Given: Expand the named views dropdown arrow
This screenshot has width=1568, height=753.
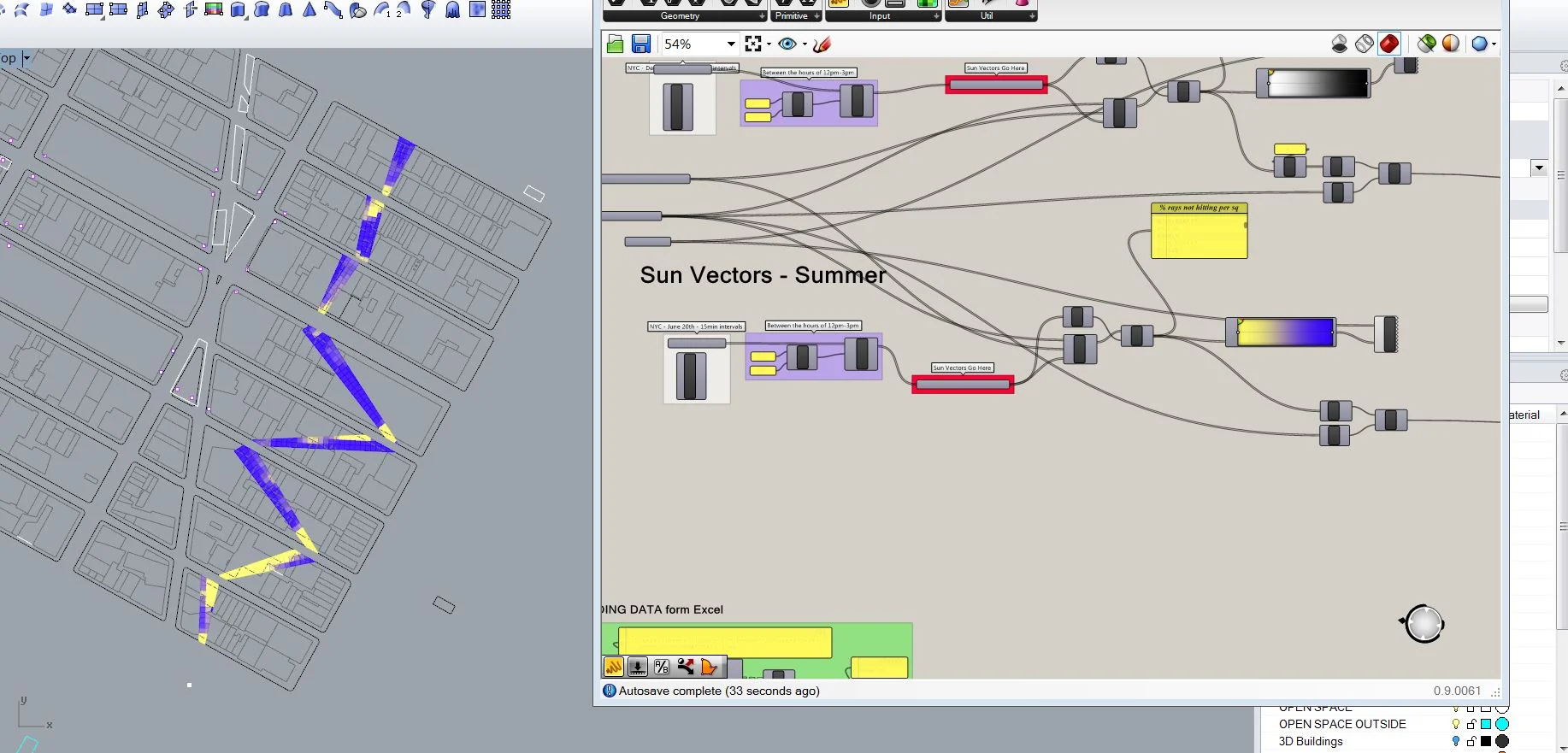Looking at the screenshot, I should 805,44.
